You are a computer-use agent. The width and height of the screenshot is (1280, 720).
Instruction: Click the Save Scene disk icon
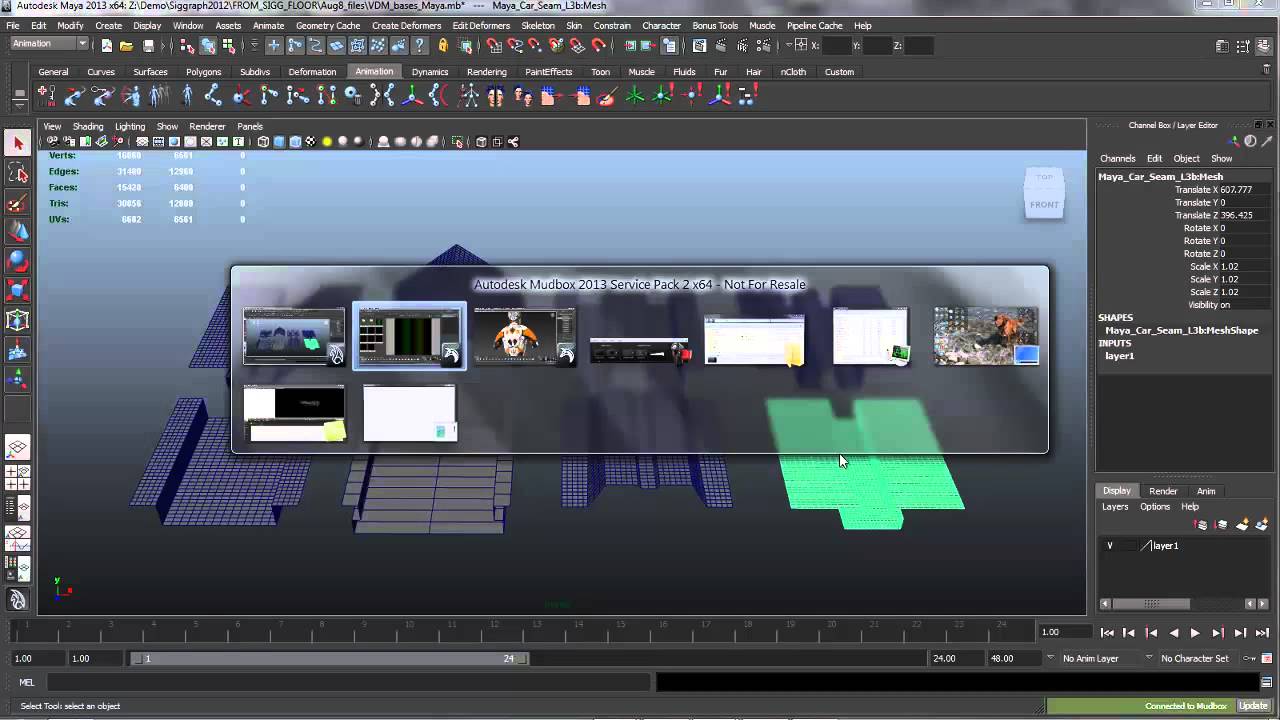(x=148, y=45)
